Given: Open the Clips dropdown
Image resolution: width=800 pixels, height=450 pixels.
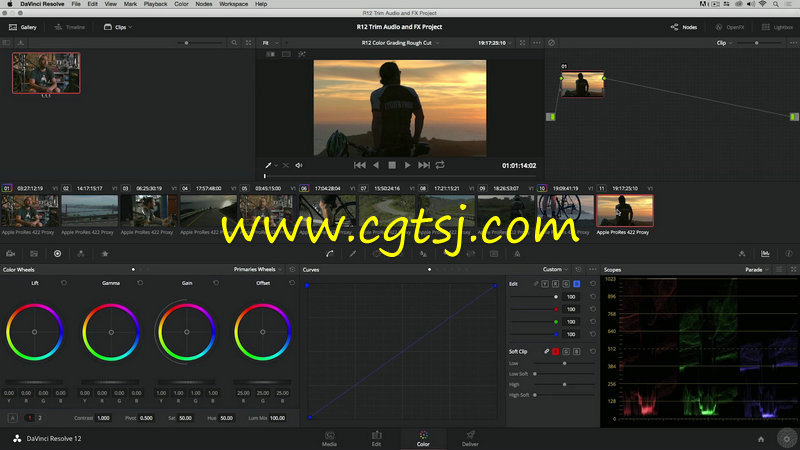Looking at the screenshot, I should pos(118,27).
